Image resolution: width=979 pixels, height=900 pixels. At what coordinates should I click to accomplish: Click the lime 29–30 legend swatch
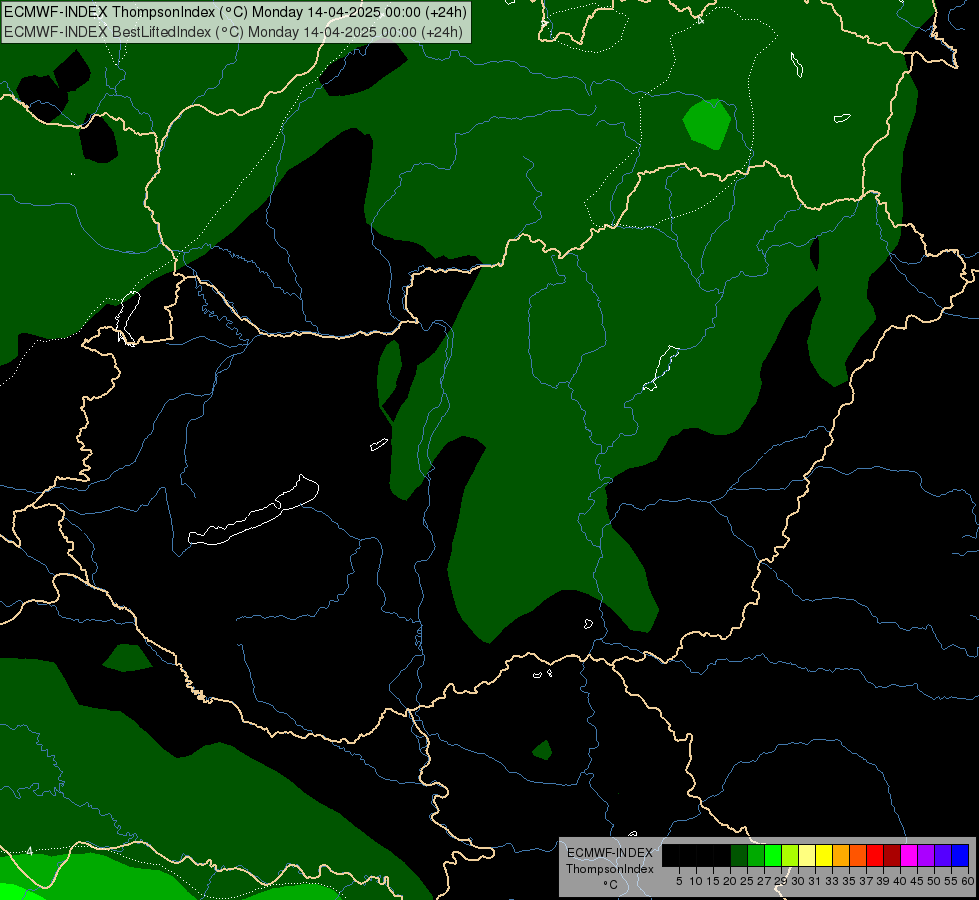pyautogui.click(x=790, y=855)
